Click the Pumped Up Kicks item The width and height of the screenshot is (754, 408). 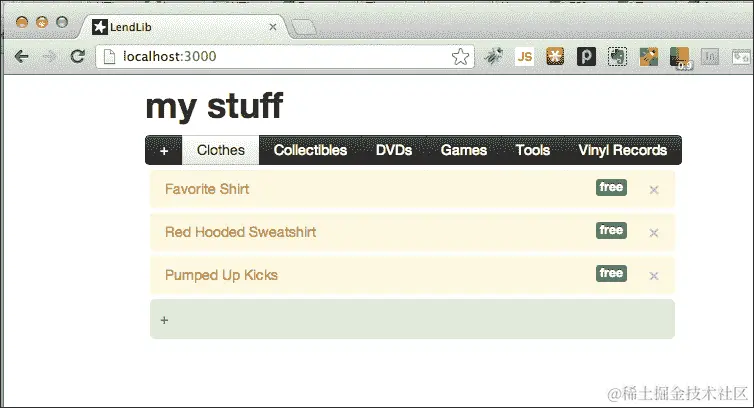tap(221, 275)
